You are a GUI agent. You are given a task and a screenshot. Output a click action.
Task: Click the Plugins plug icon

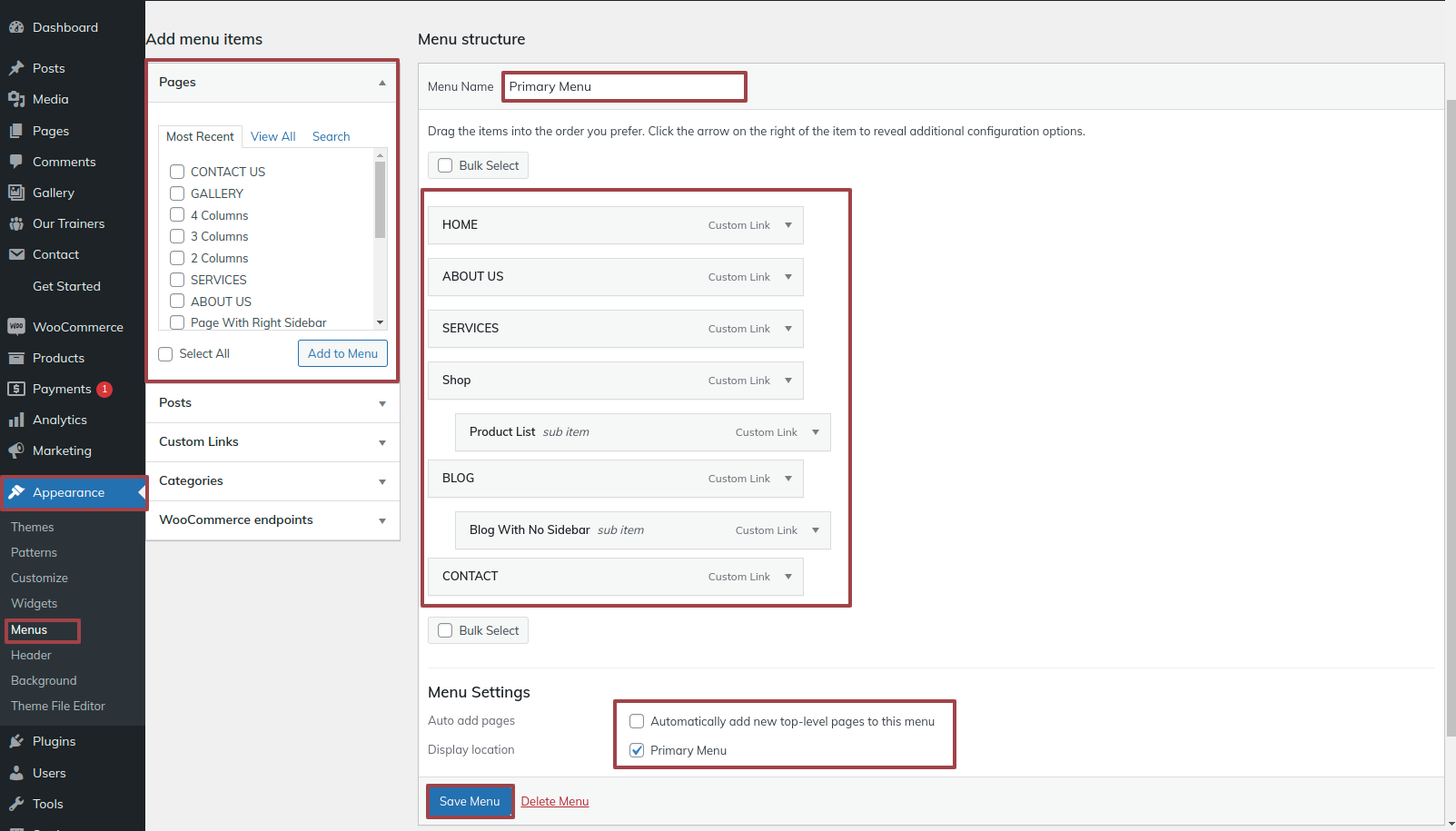point(16,741)
